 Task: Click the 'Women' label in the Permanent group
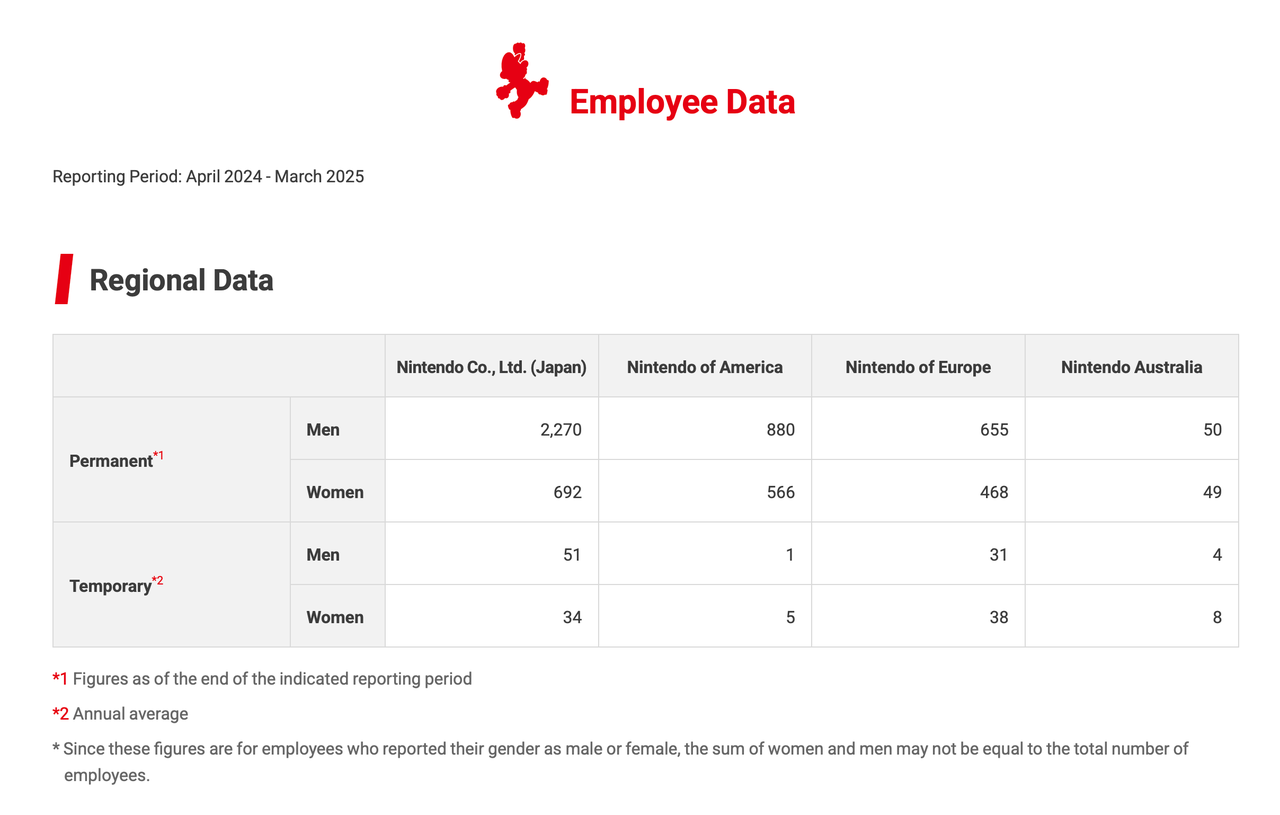pyautogui.click(x=335, y=492)
